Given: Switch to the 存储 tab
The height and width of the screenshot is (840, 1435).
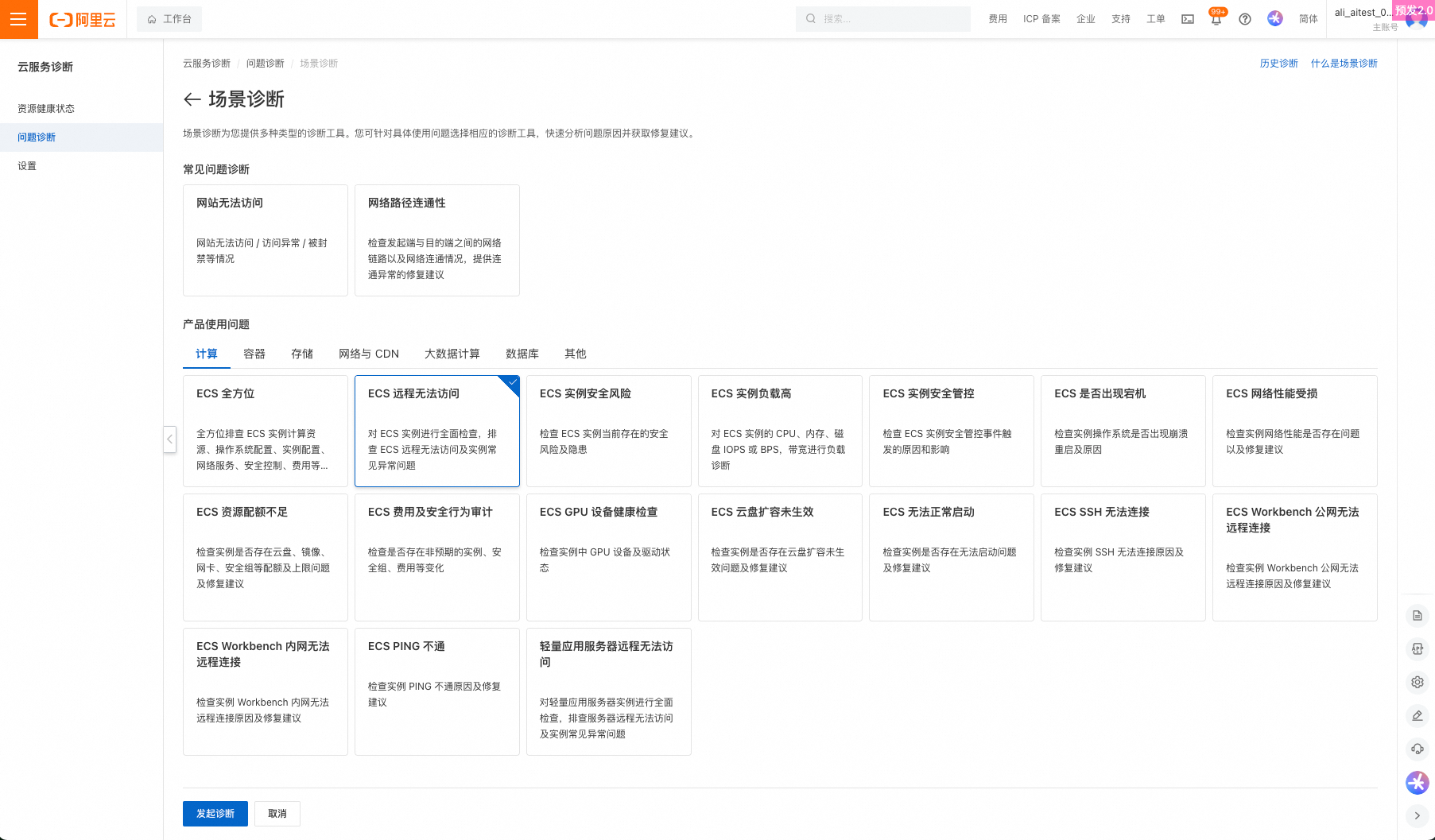Looking at the screenshot, I should (x=302, y=354).
